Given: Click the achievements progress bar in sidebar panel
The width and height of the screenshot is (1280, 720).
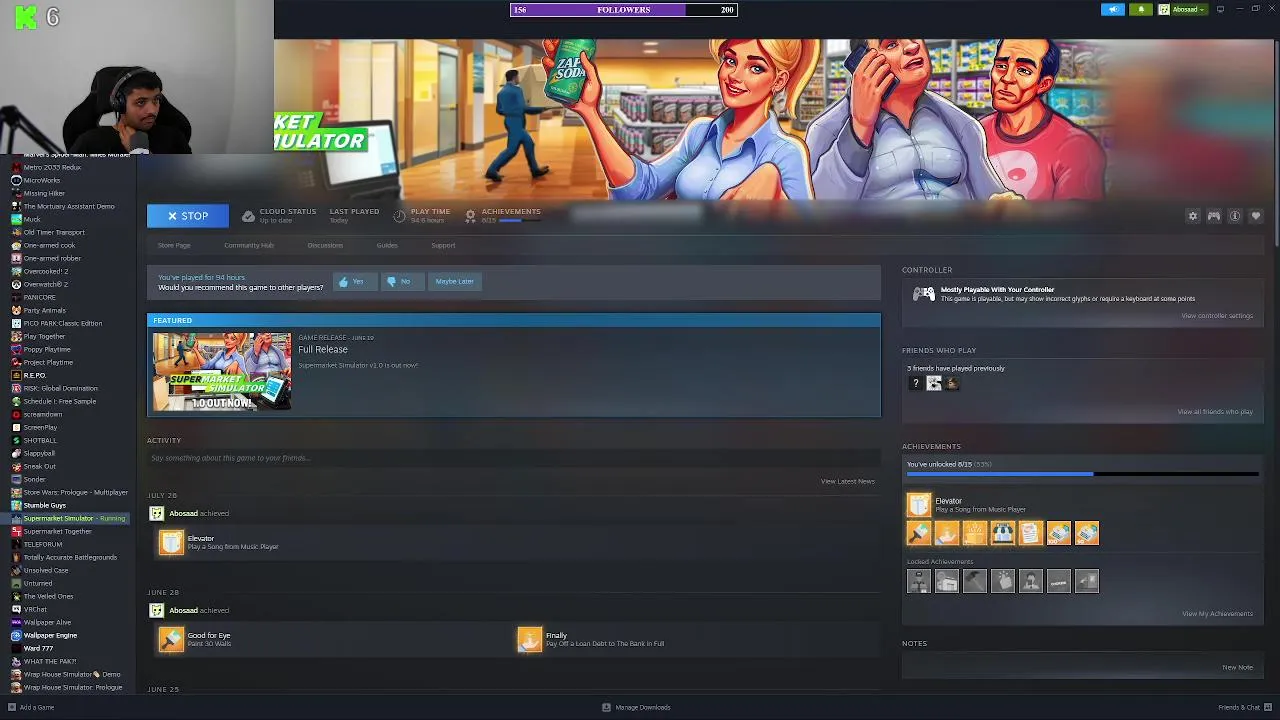Looking at the screenshot, I should click(1082, 474).
